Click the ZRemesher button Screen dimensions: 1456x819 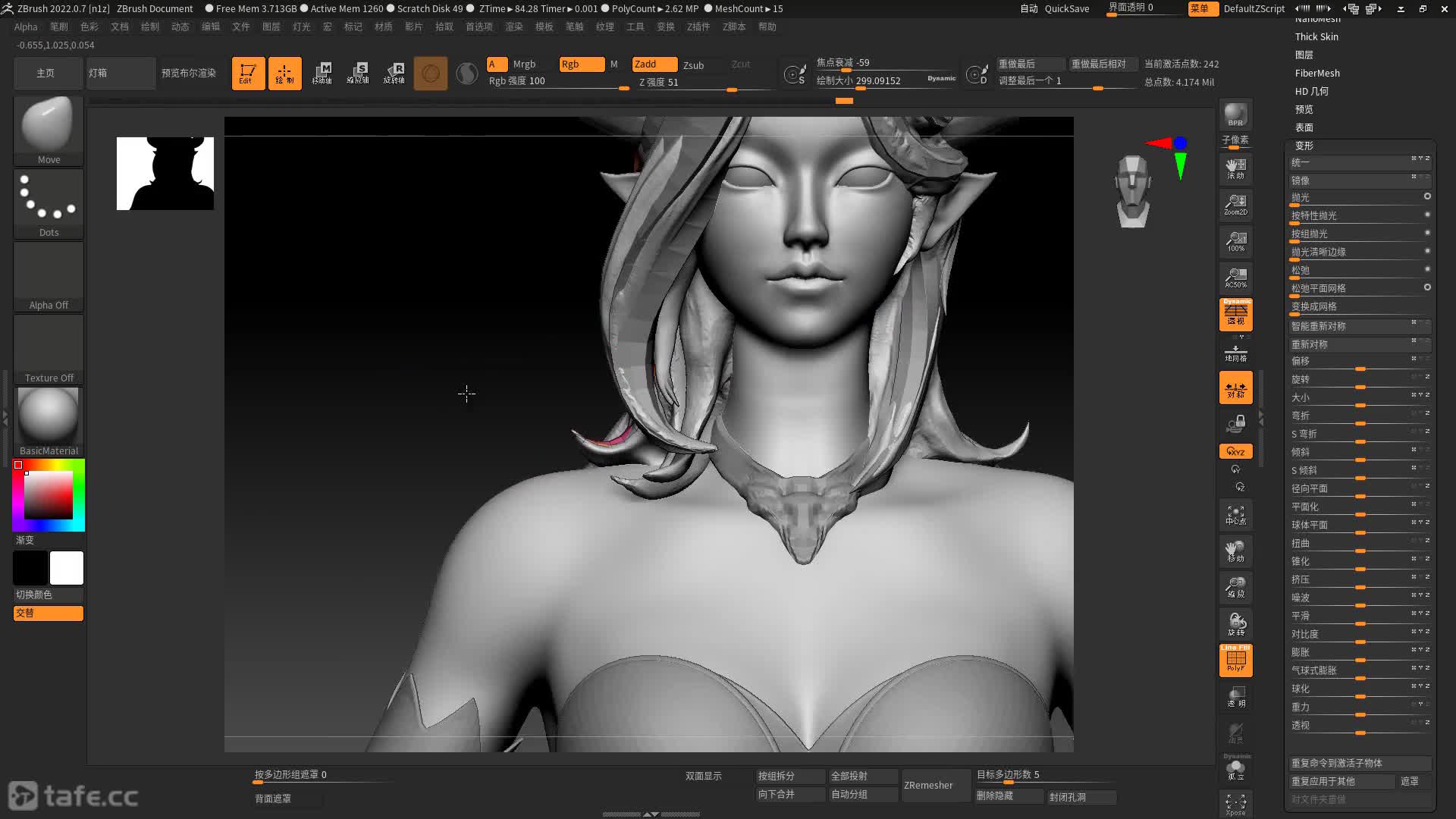(x=928, y=785)
